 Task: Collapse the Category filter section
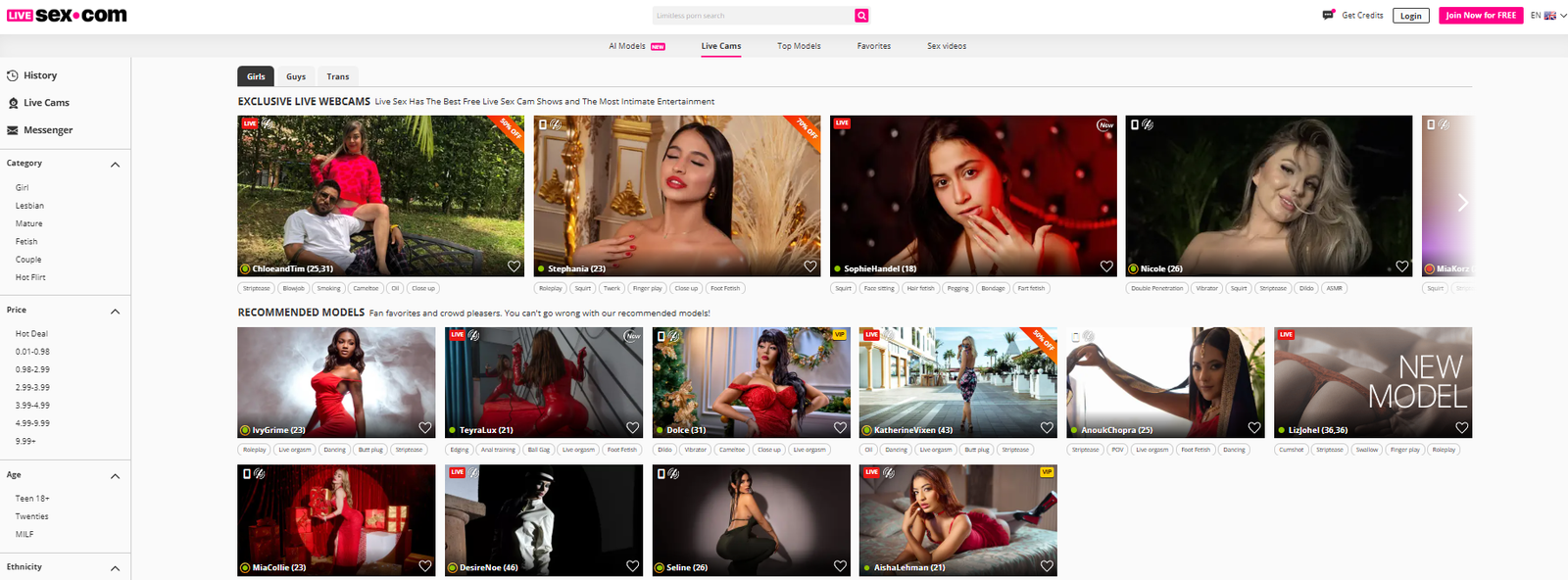pos(115,165)
